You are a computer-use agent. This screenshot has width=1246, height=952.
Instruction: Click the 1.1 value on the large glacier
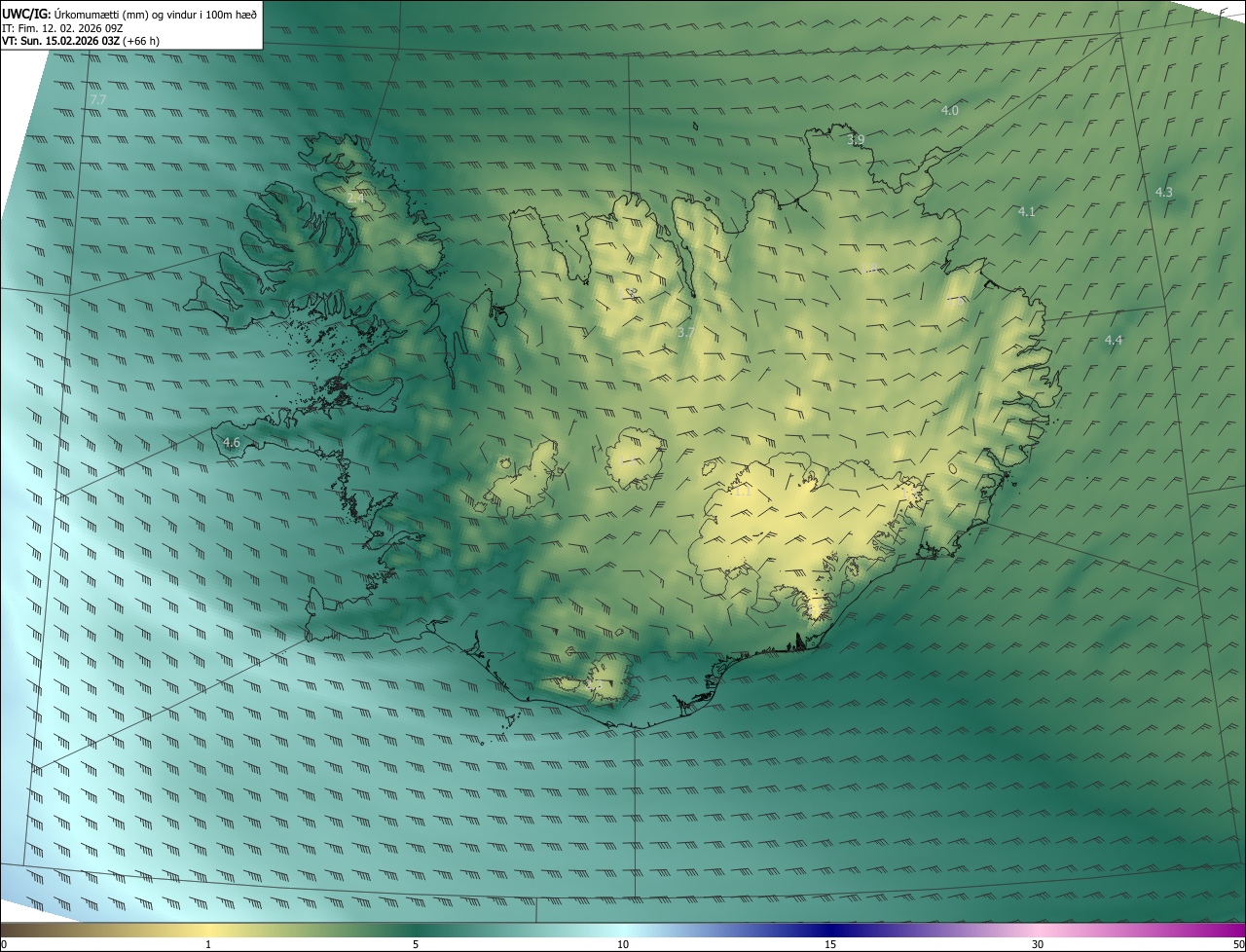pyautogui.click(x=742, y=492)
